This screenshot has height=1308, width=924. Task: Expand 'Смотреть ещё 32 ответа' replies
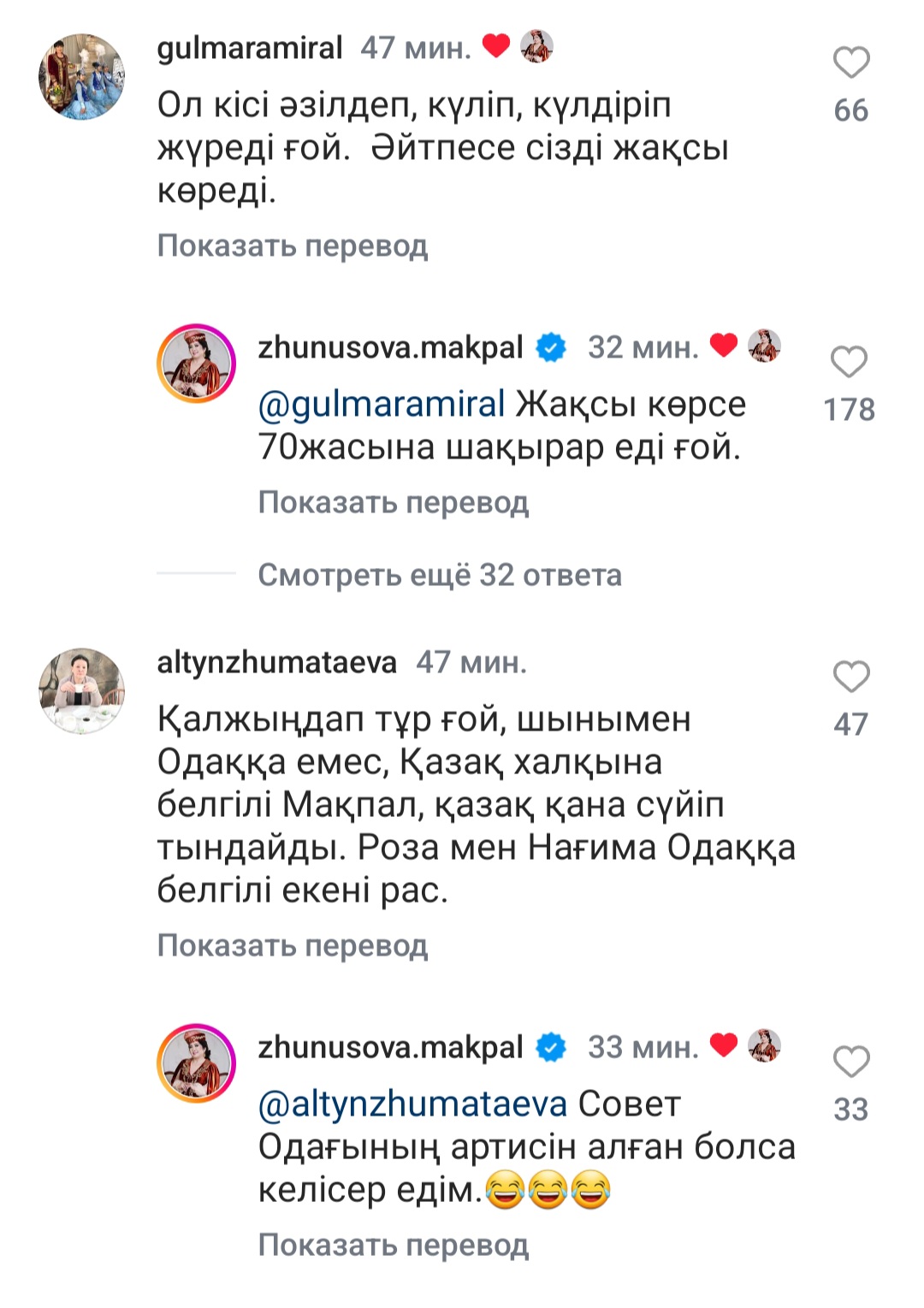coord(440,575)
